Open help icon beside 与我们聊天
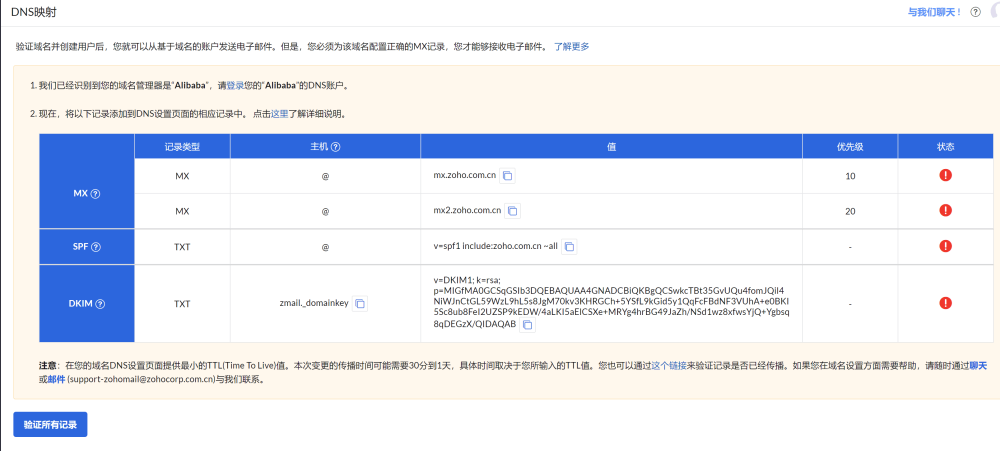Screen dimensions: 1000x451 pyautogui.click(x=975, y=12)
